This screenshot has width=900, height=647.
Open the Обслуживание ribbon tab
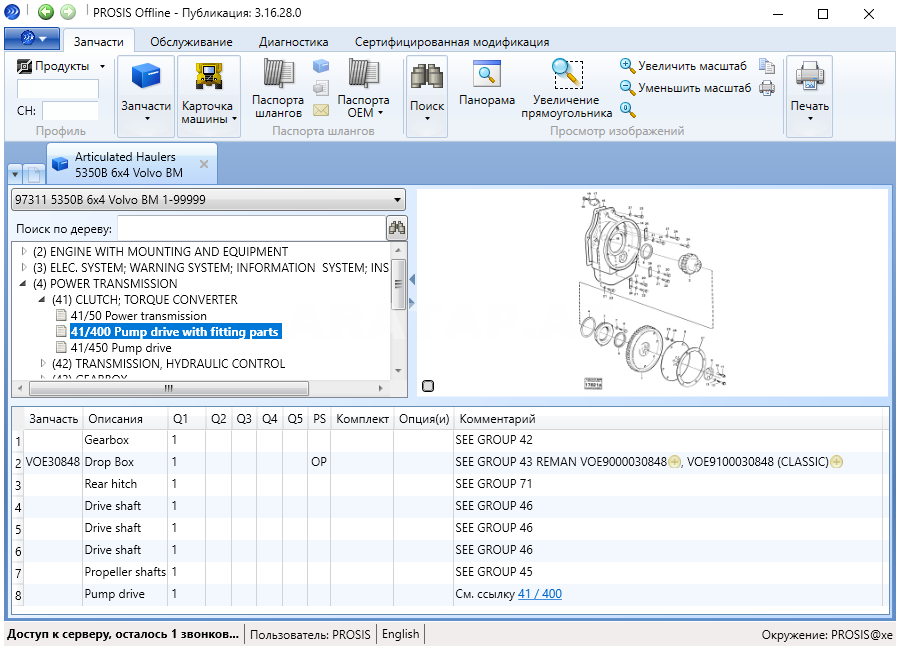(x=191, y=42)
